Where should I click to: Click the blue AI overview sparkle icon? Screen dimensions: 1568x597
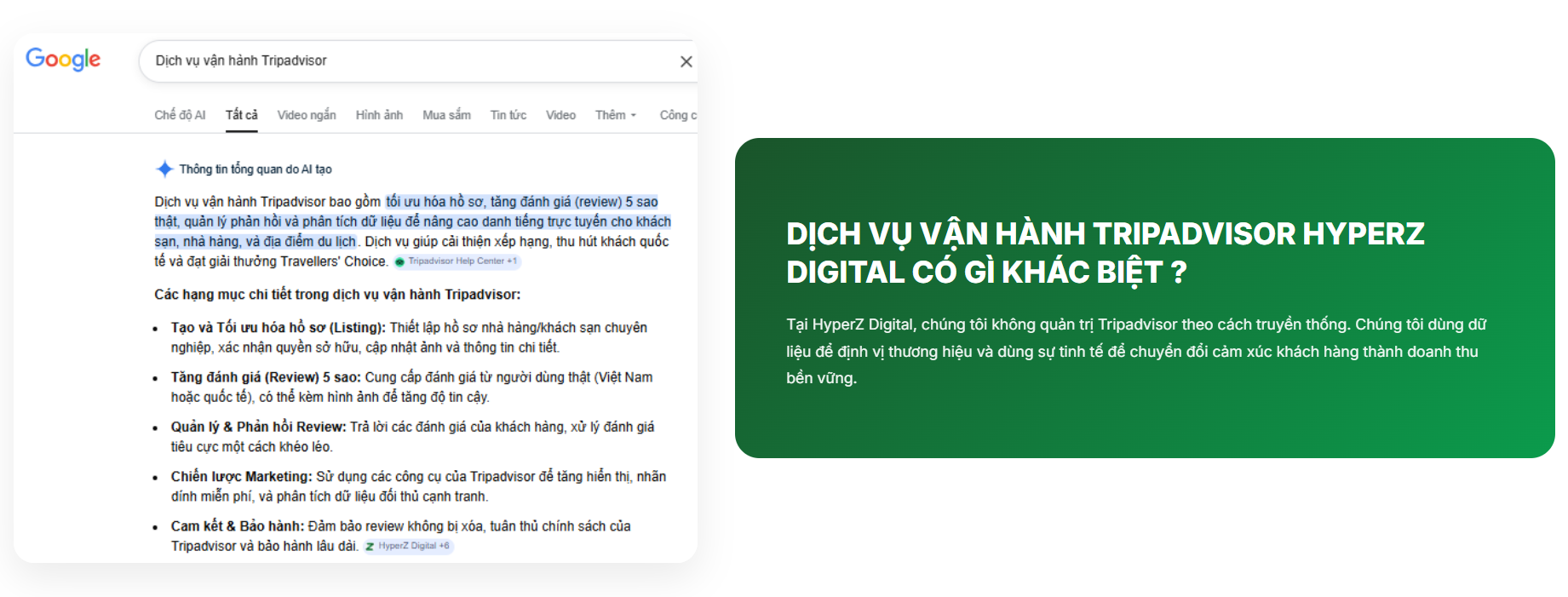(x=164, y=169)
